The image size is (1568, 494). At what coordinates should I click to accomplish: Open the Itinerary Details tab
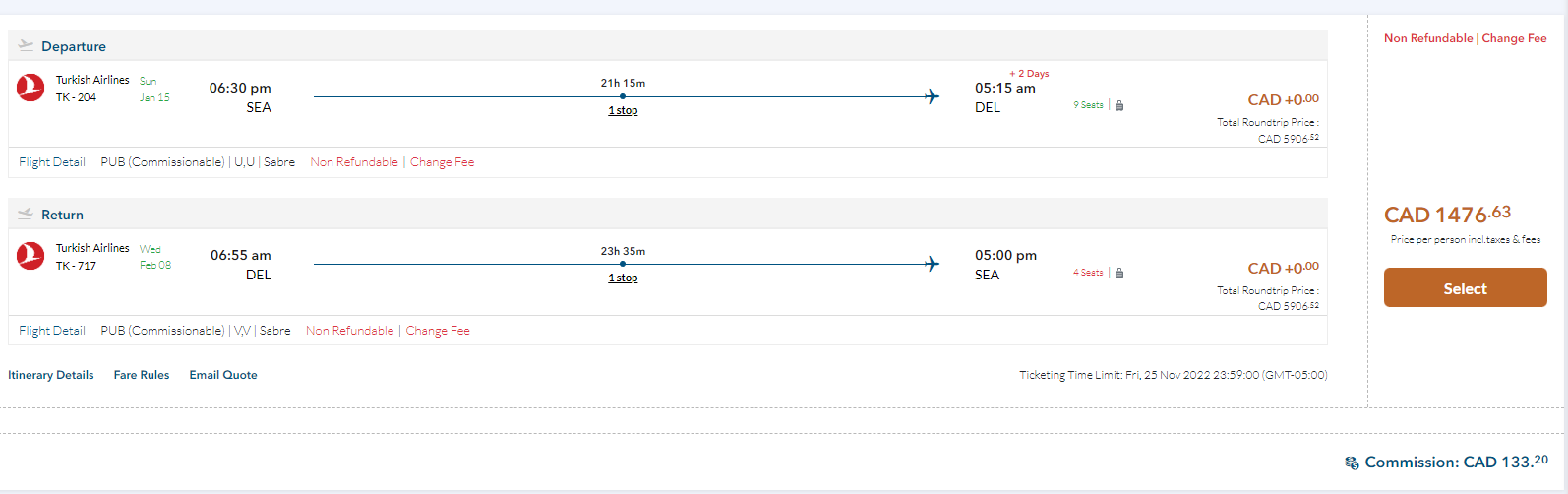[x=51, y=375]
